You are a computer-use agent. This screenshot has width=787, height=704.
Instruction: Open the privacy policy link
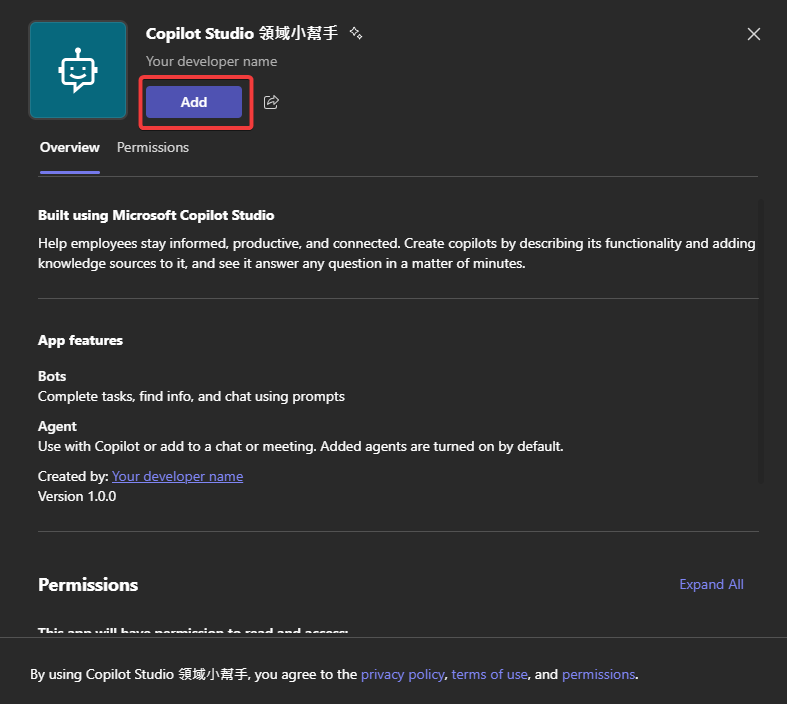pyautogui.click(x=403, y=674)
